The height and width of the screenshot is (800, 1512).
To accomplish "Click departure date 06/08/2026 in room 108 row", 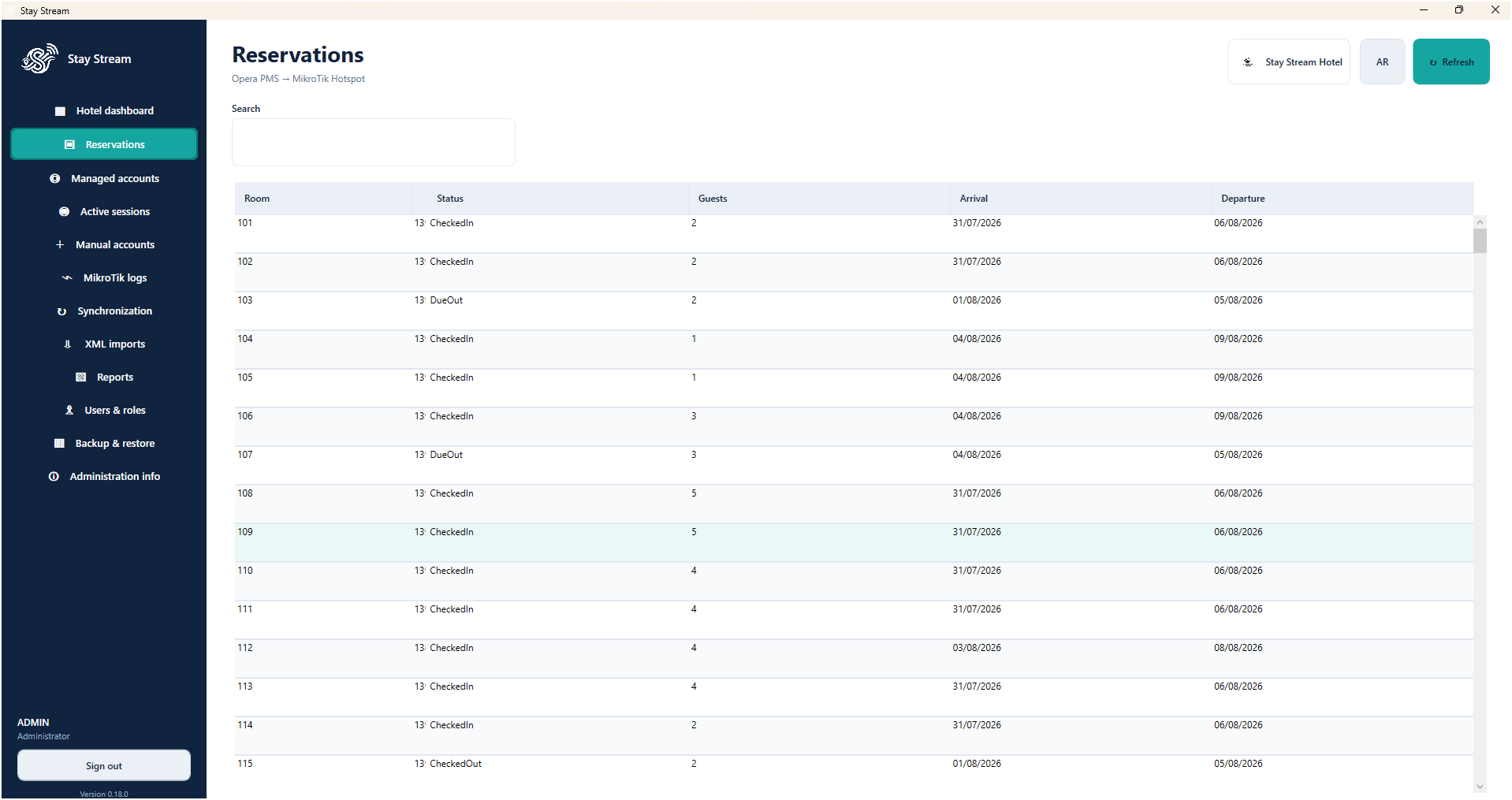I will coord(1238,493).
